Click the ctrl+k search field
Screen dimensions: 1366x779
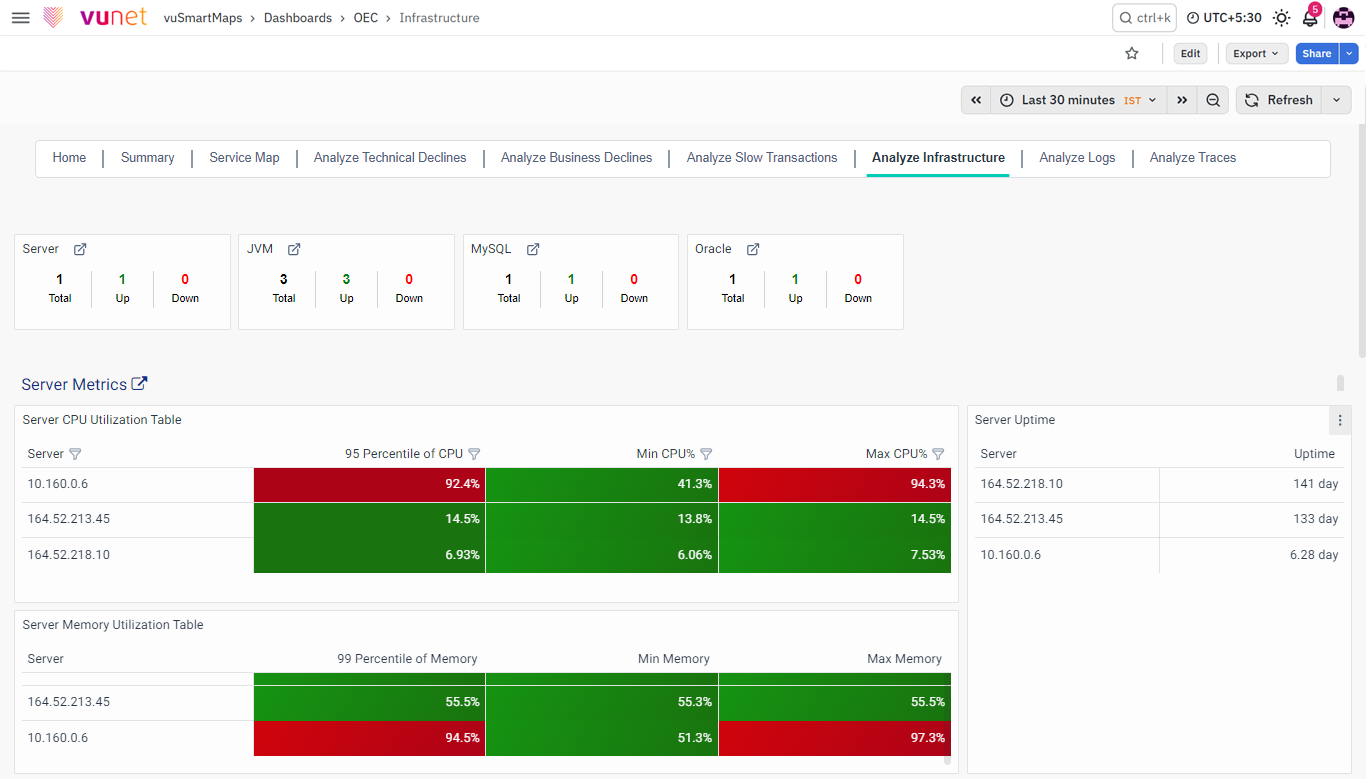1144,18
